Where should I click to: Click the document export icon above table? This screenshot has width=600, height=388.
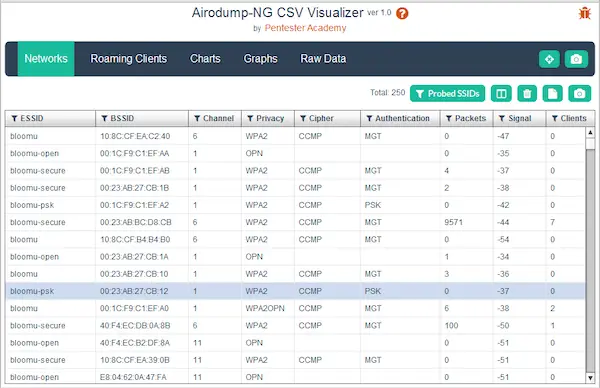coord(552,94)
